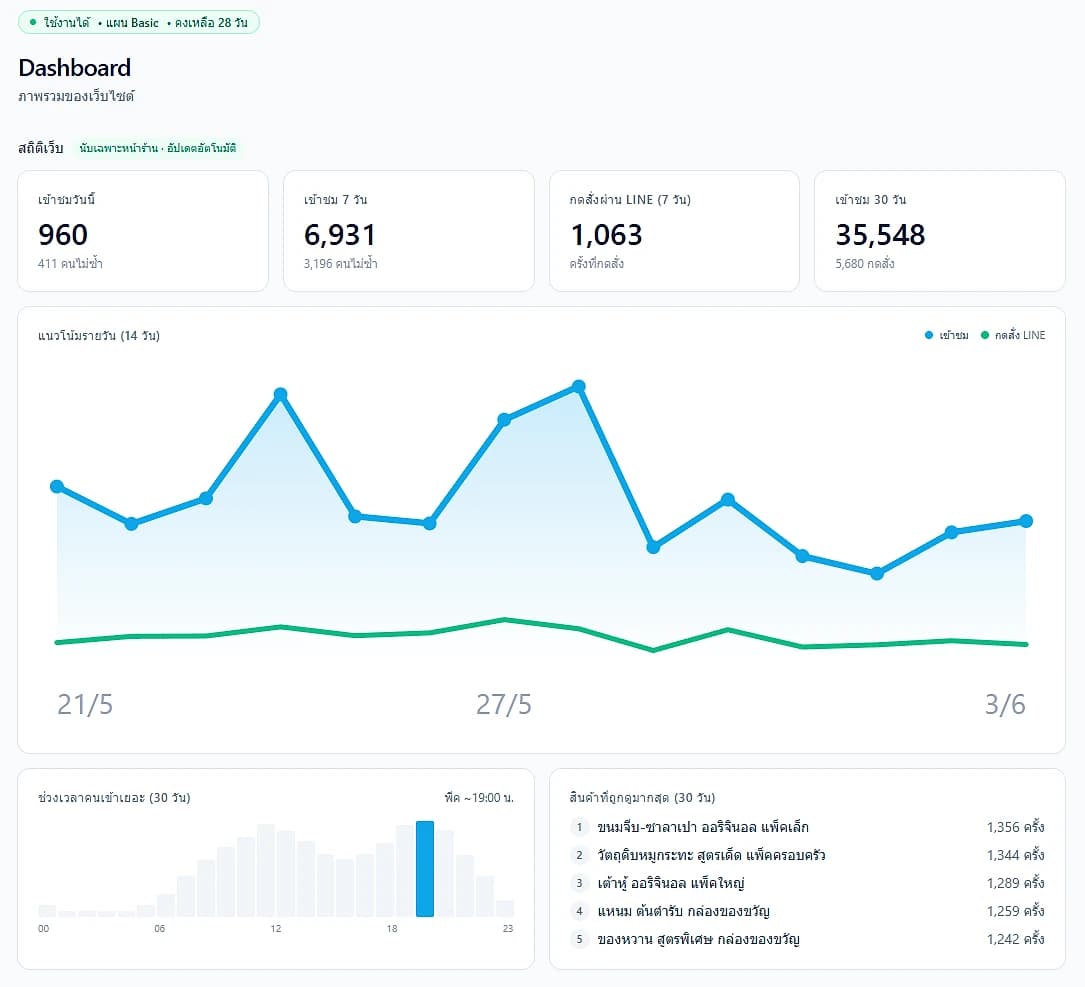Toggle the green กดสั่ง LINE legend series
Image resolution: width=1085 pixels, height=987 pixels.
1012,335
